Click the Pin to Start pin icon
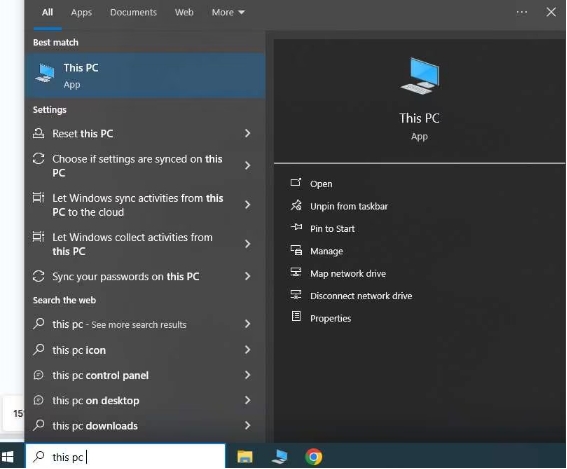The height and width of the screenshot is (469, 567). [x=296, y=227]
